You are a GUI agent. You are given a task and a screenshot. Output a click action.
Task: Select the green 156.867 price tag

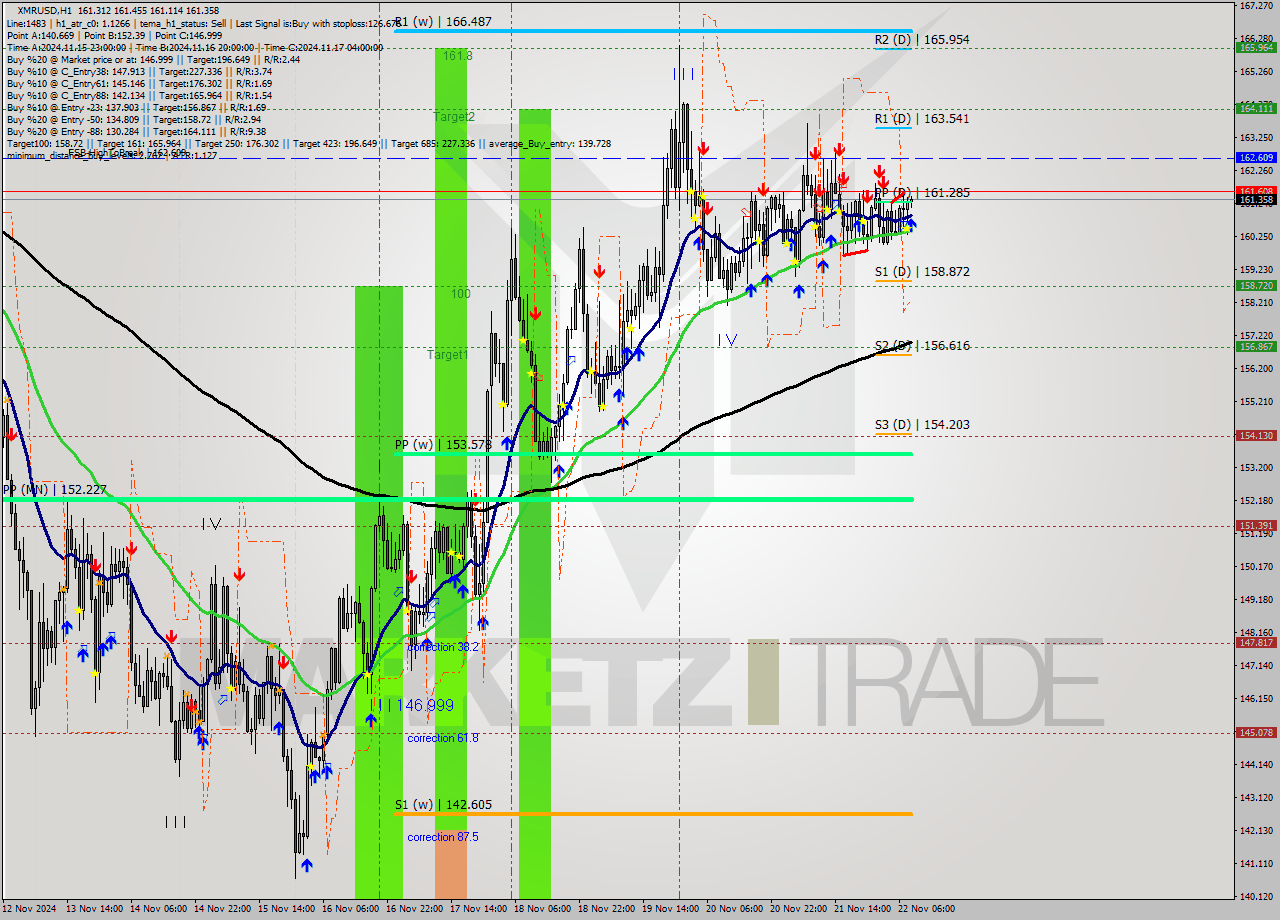pos(1256,346)
